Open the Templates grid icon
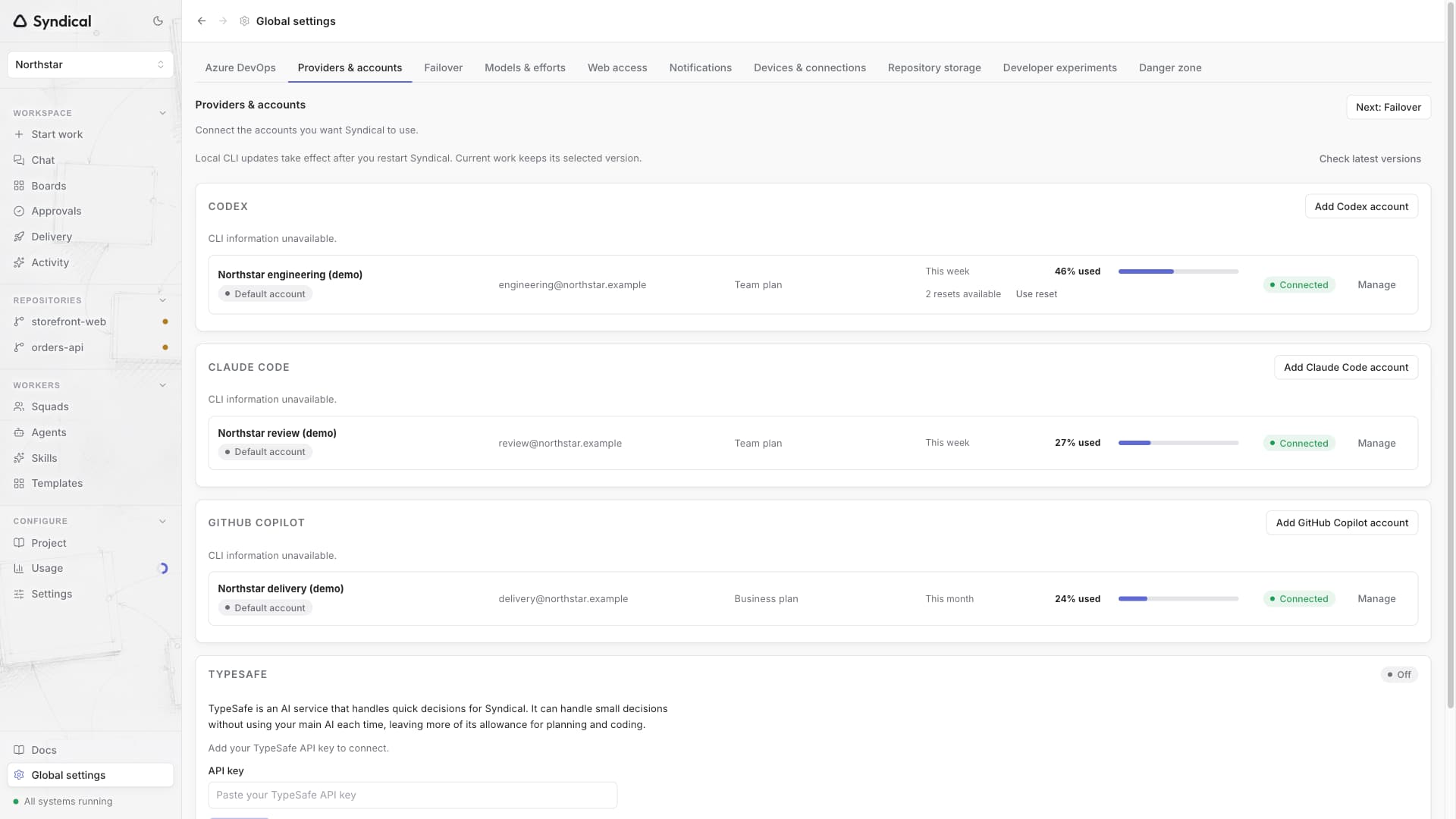The height and width of the screenshot is (819, 1456). [x=19, y=483]
